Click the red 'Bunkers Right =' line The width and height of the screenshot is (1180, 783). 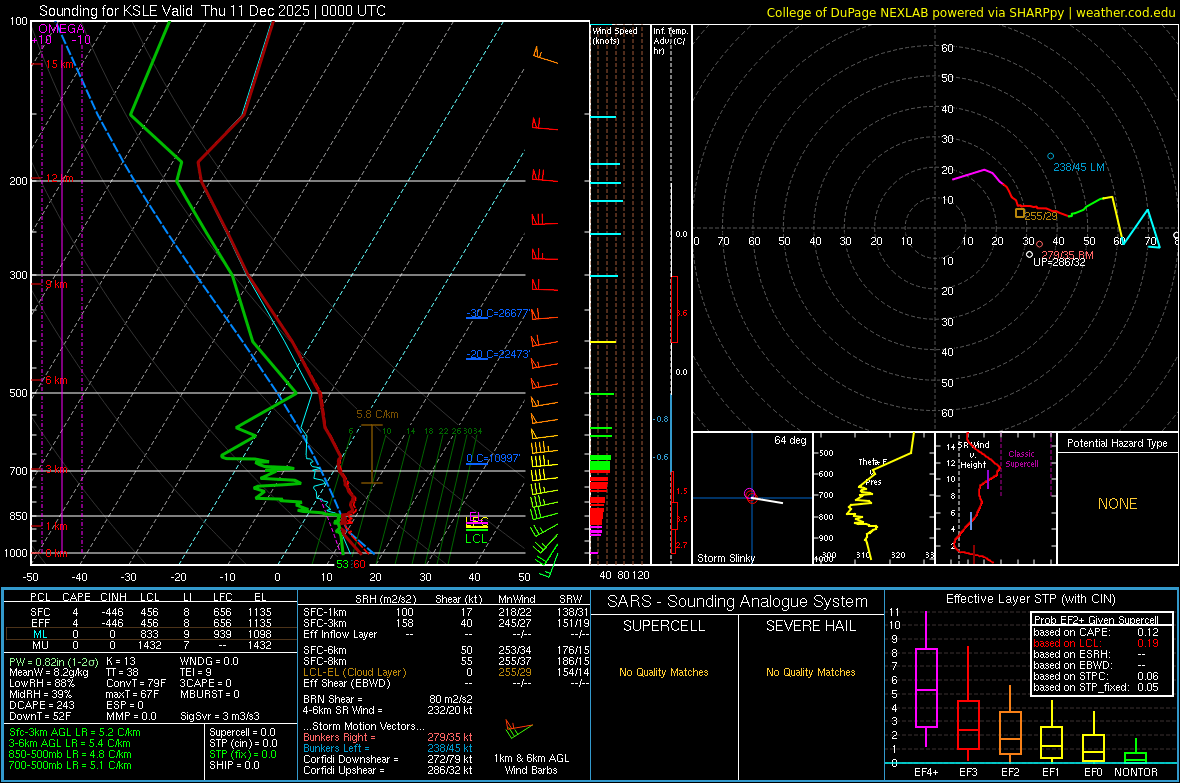pyautogui.click(x=388, y=737)
